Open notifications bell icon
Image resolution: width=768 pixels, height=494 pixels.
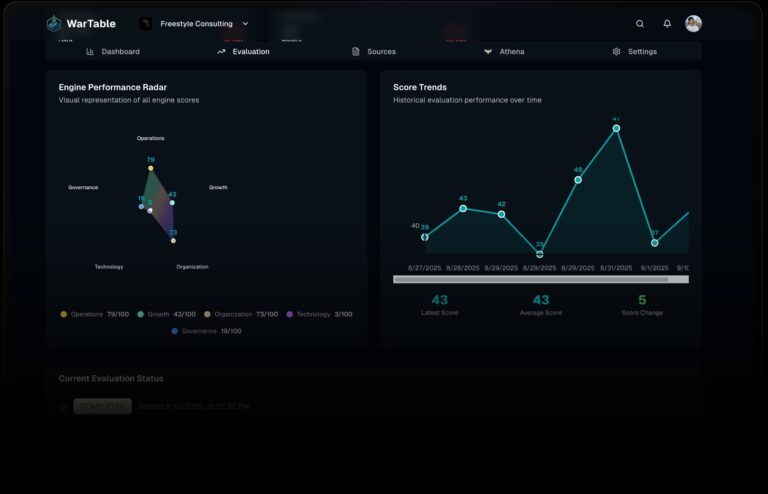click(667, 24)
